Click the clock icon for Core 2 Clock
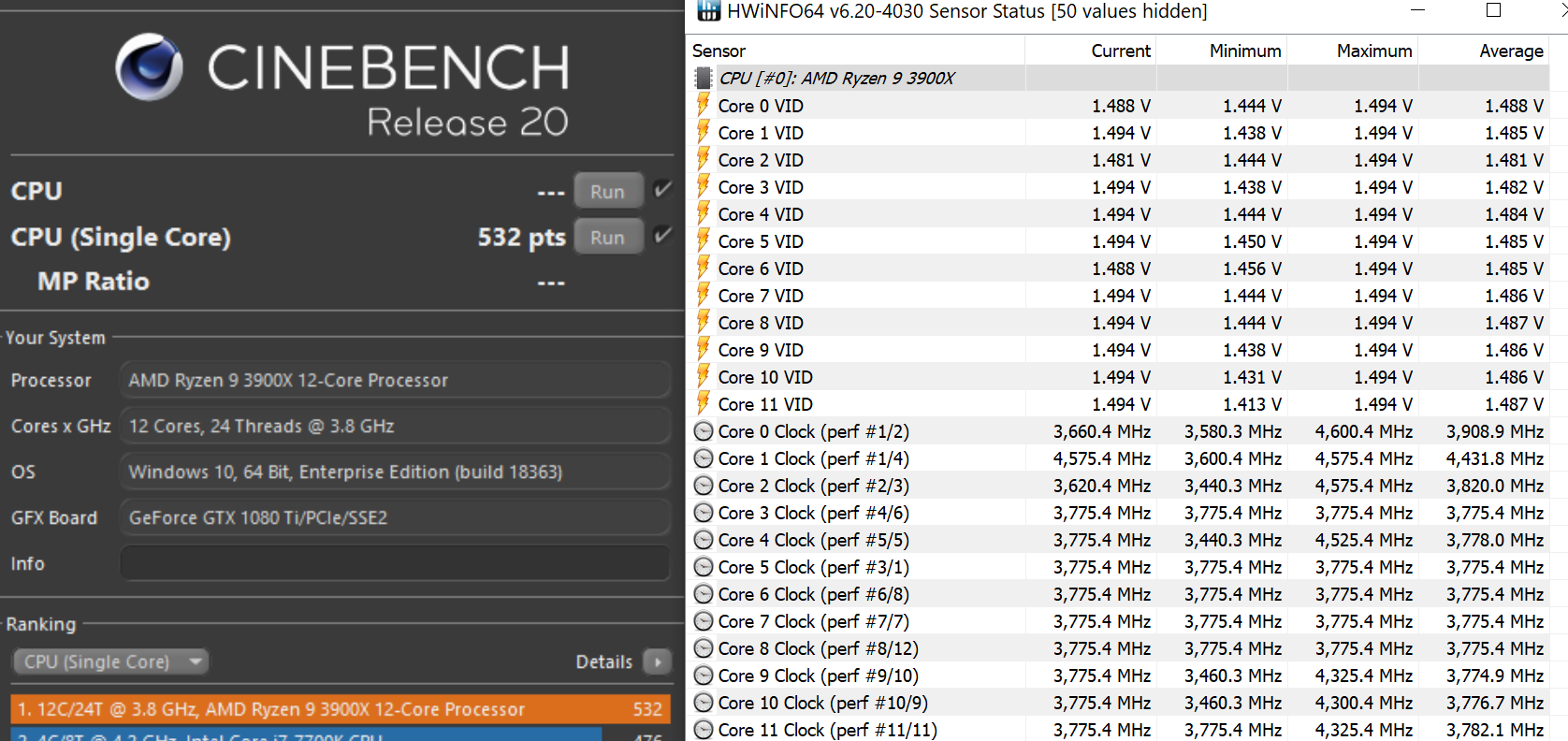Image resolution: width=1568 pixels, height=741 pixels. click(x=704, y=486)
